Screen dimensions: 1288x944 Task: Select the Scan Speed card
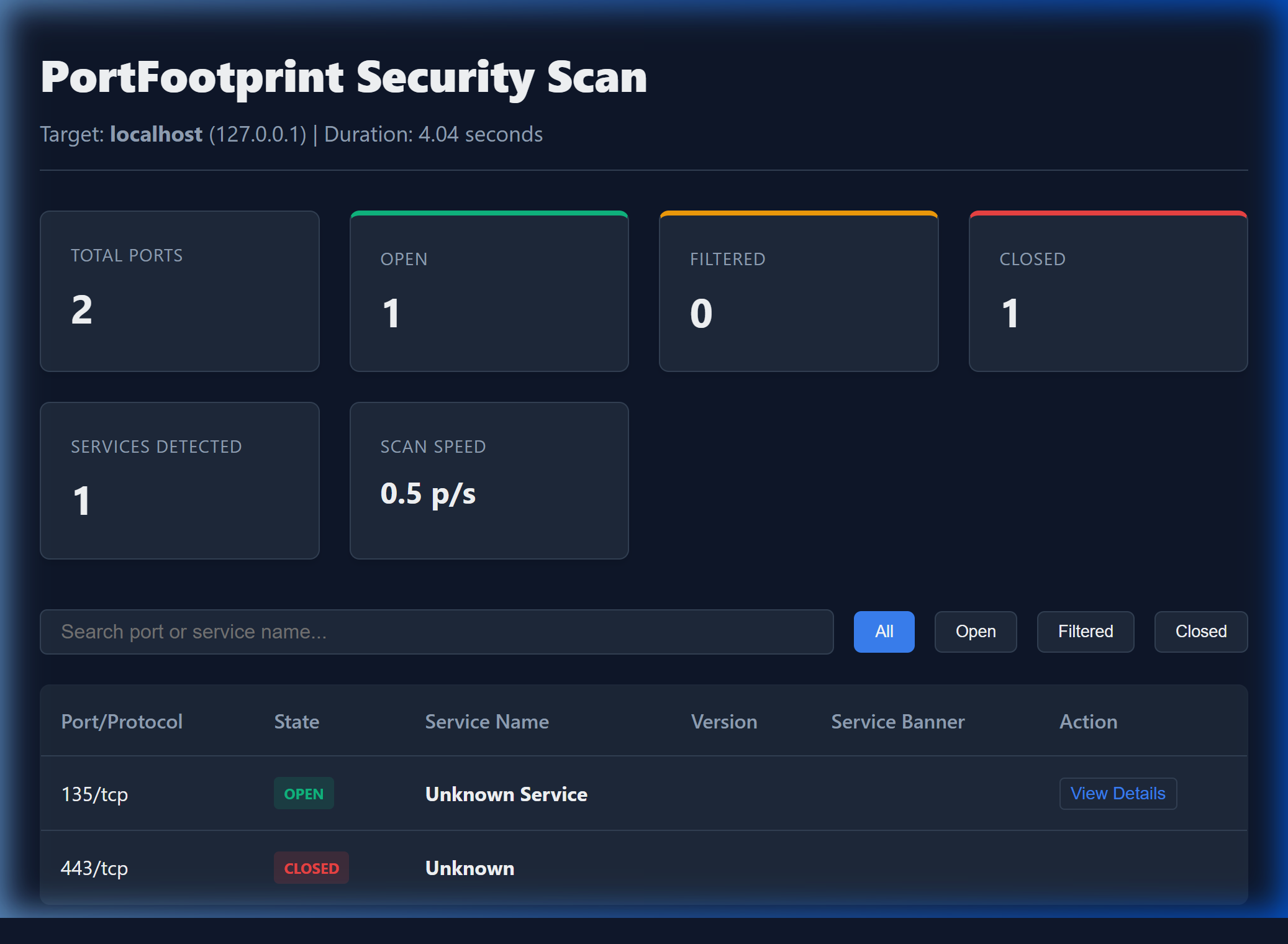(489, 481)
